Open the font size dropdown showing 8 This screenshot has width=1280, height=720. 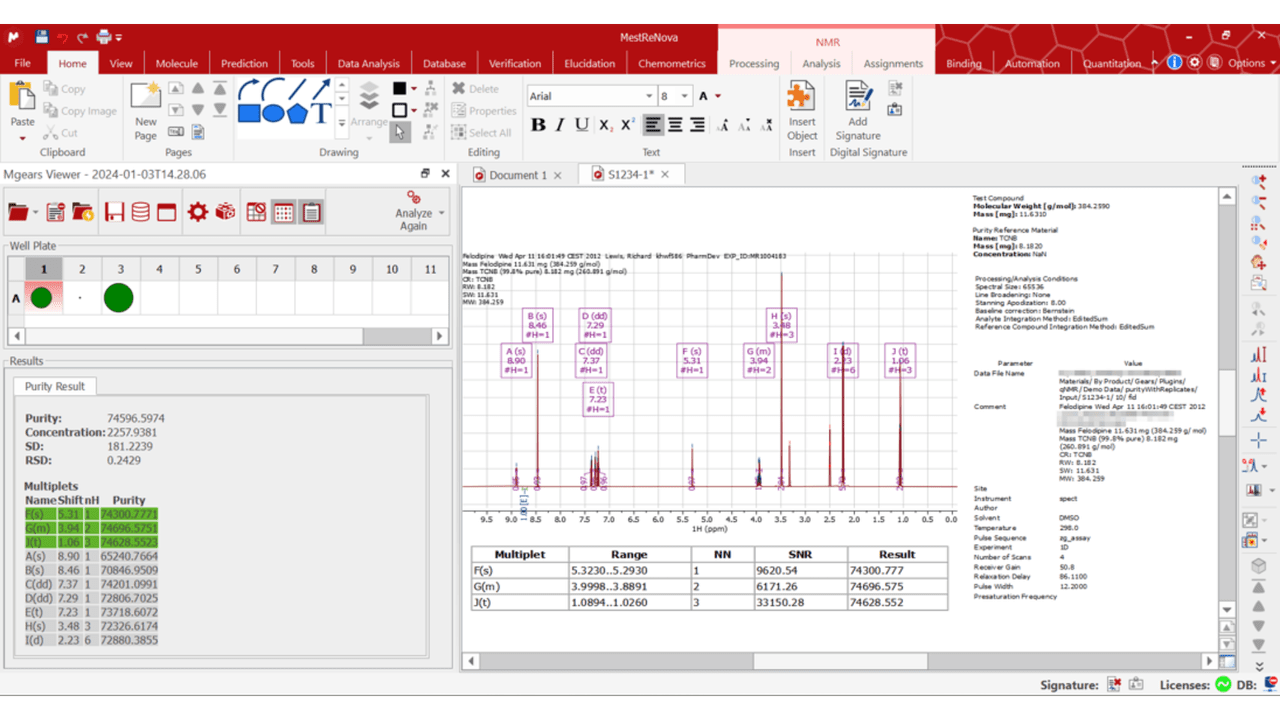click(x=684, y=96)
